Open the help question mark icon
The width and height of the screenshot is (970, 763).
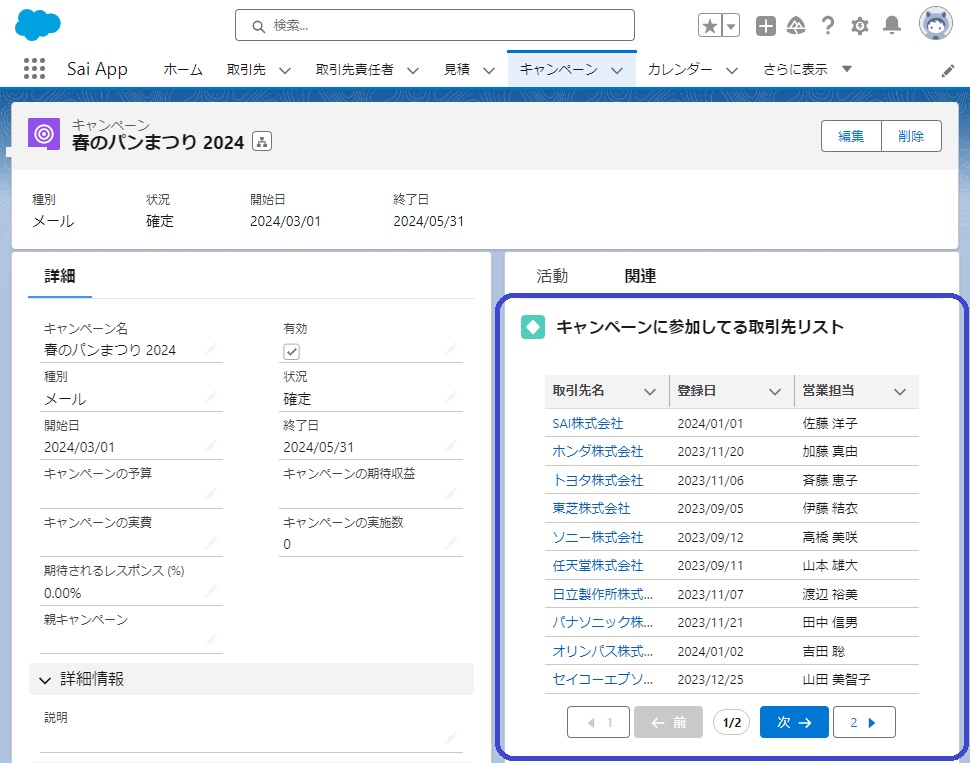point(828,26)
